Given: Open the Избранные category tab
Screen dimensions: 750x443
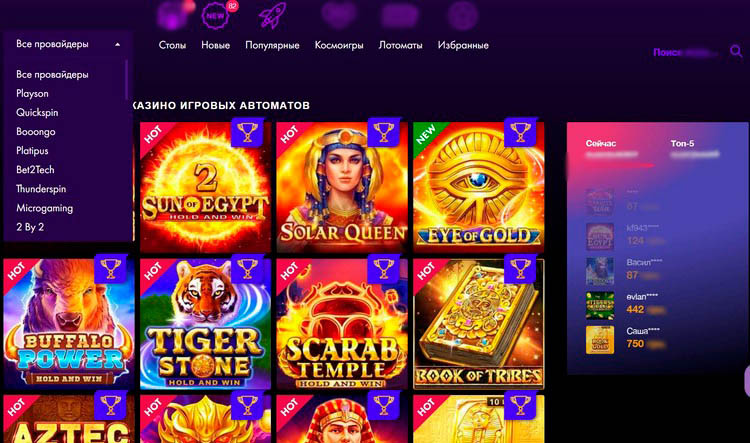Looking at the screenshot, I should coord(463,45).
